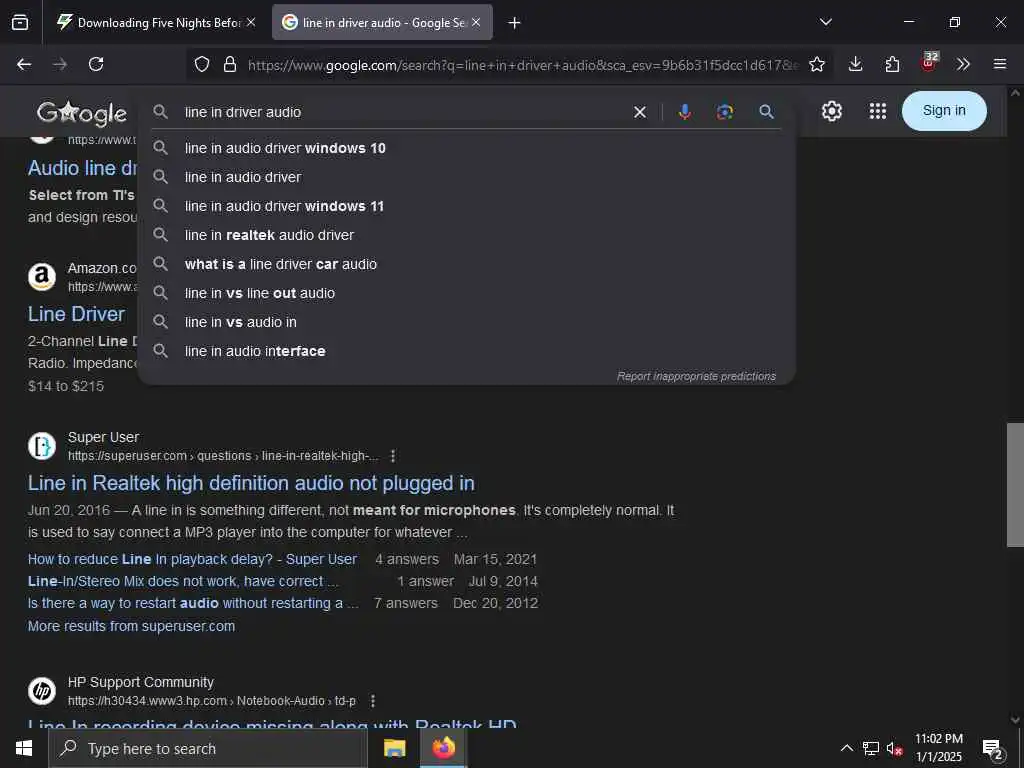Open Is there a way to restart audio link

[193, 603]
